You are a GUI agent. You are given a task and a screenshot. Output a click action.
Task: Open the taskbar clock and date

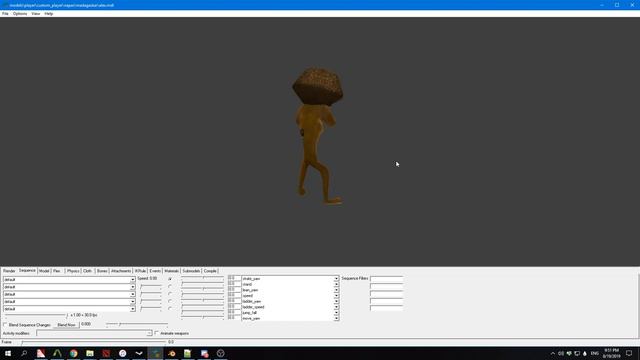tap(611, 353)
